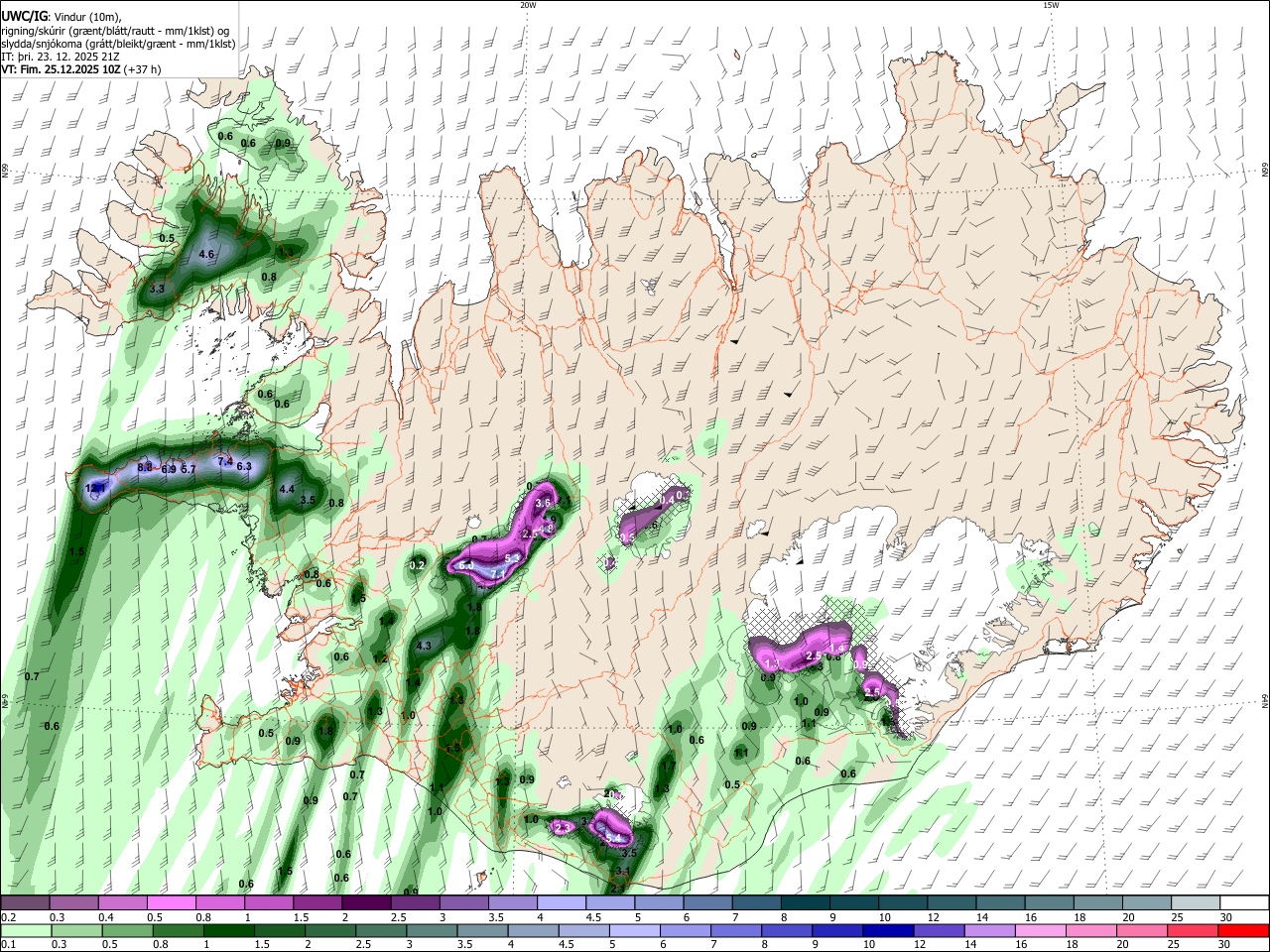
Task: Pick the magenta 0.5 swatch in upper legend
Action: pyautogui.click(x=171, y=902)
